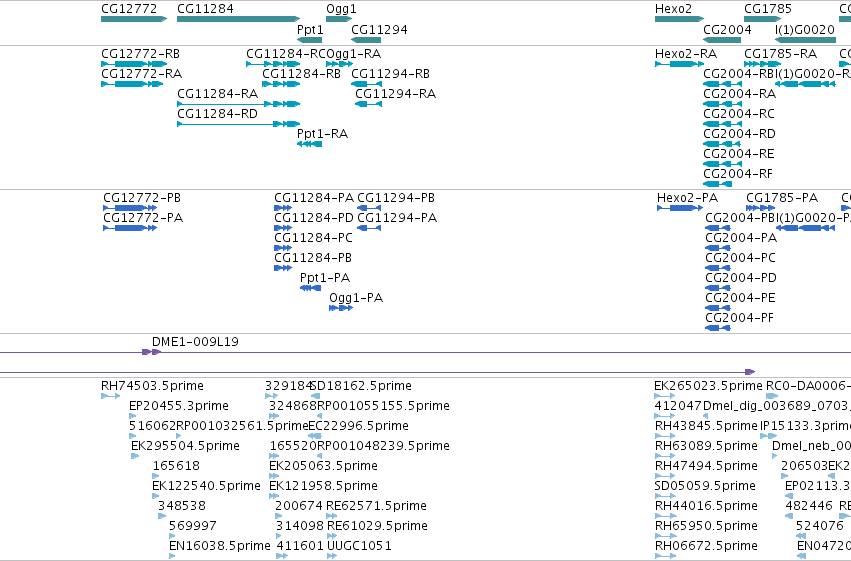Click the RH06672.5prime EST
The image size is (851, 561).
click(x=665, y=557)
